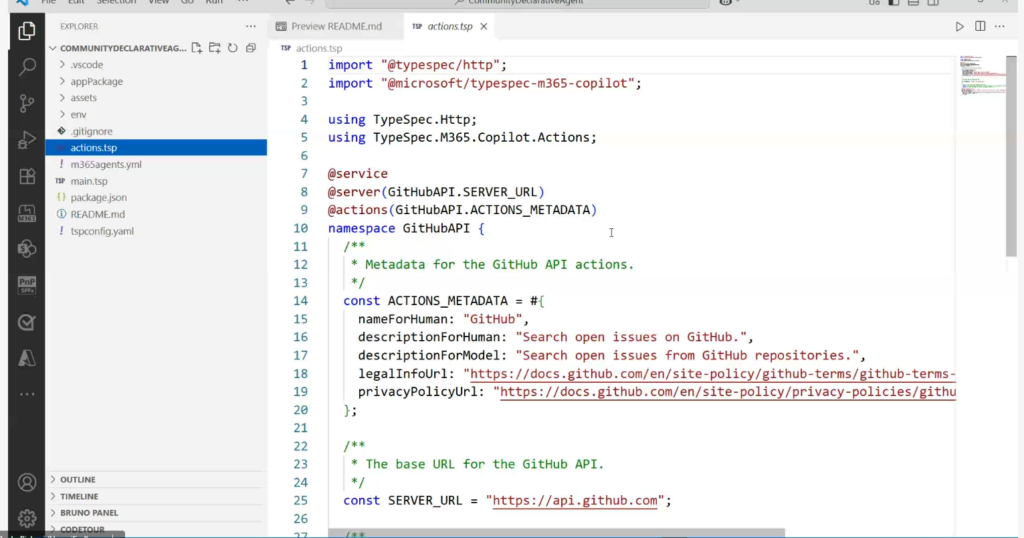
Task: Follow the privacyPolicyUrl docs.github.com link
Action: point(728,392)
